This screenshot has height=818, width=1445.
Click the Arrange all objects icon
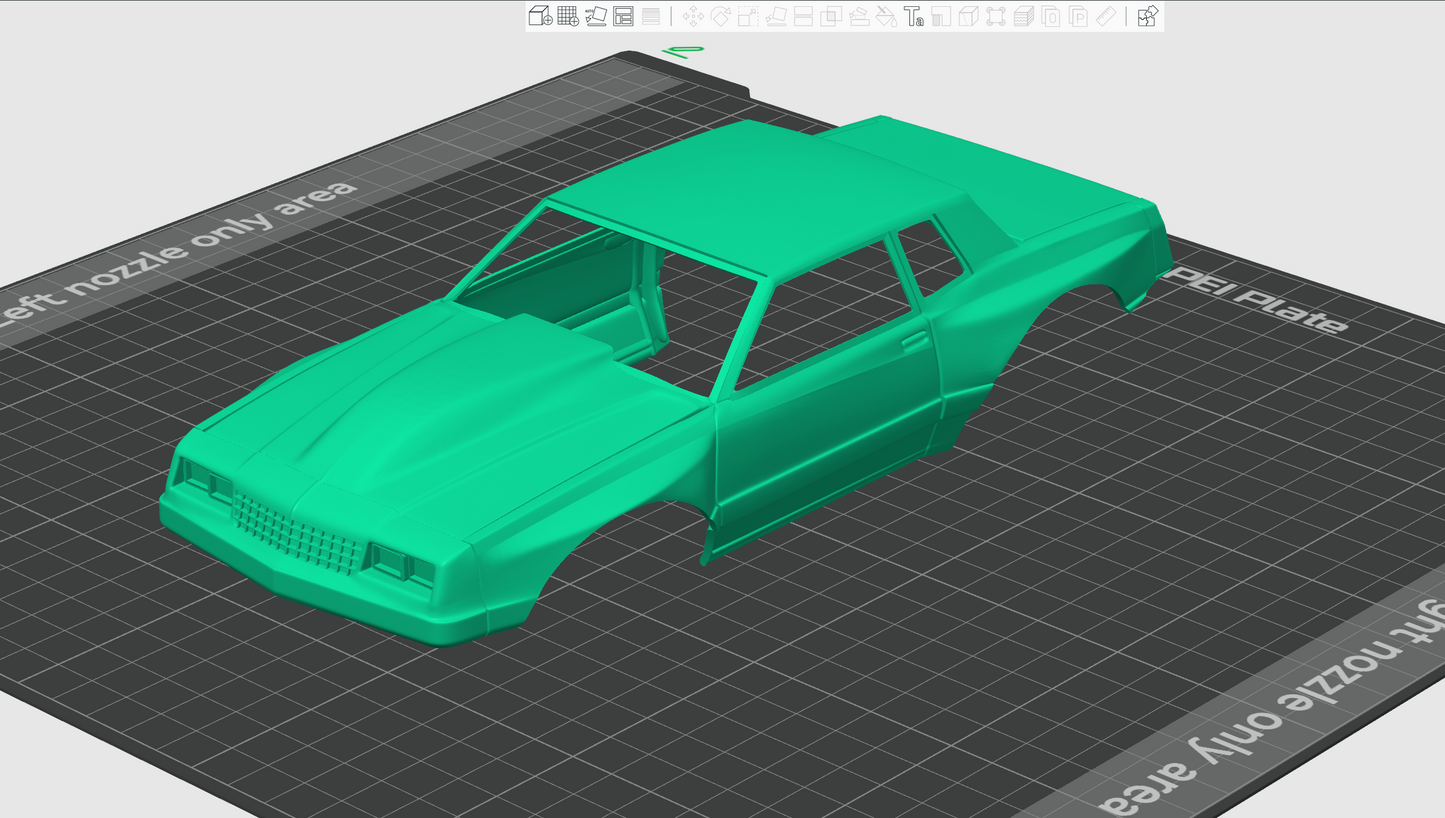[x=623, y=16]
